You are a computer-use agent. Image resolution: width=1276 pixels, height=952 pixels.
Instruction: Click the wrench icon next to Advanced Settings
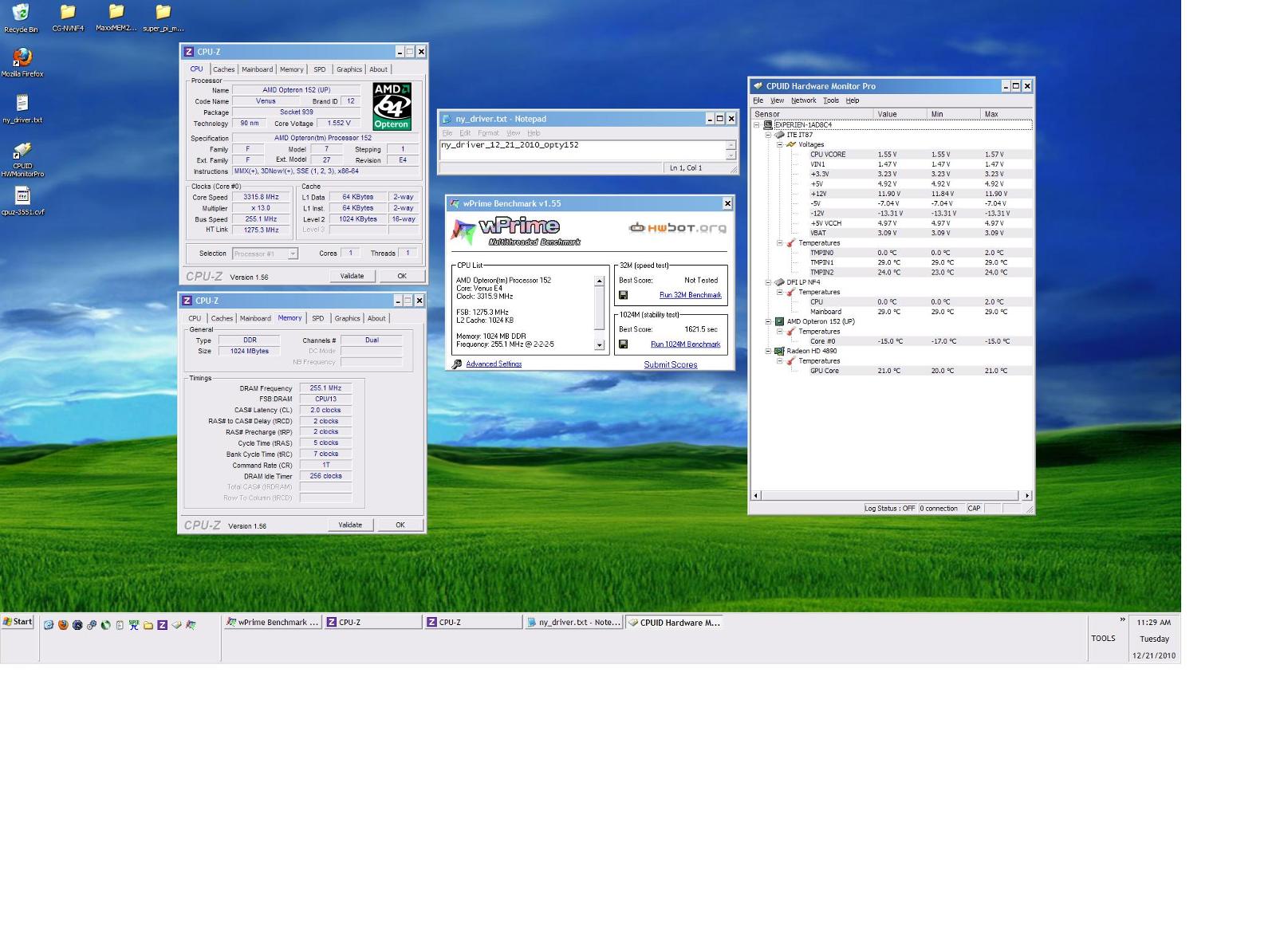(457, 364)
